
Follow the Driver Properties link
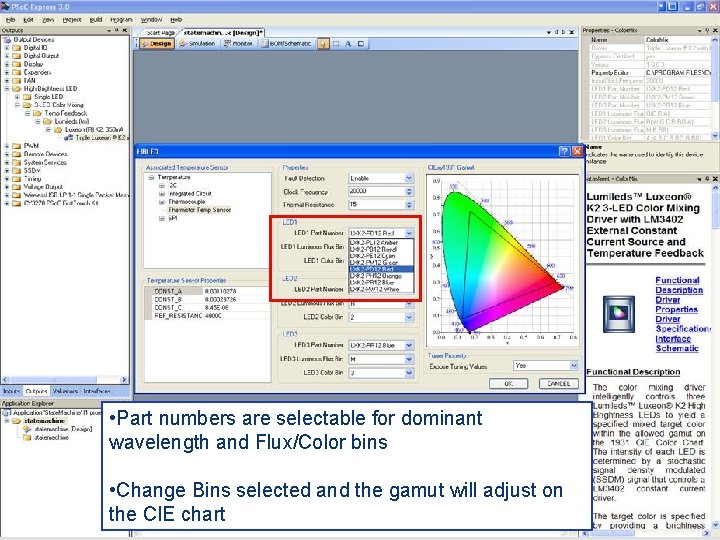(x=676, y=304)
